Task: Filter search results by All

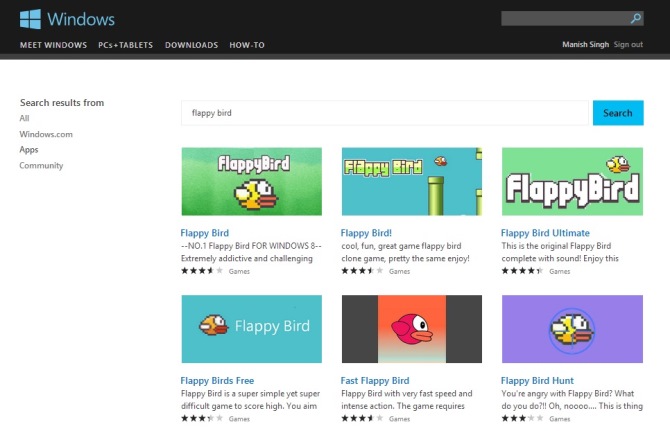Action: coord(24,118)
